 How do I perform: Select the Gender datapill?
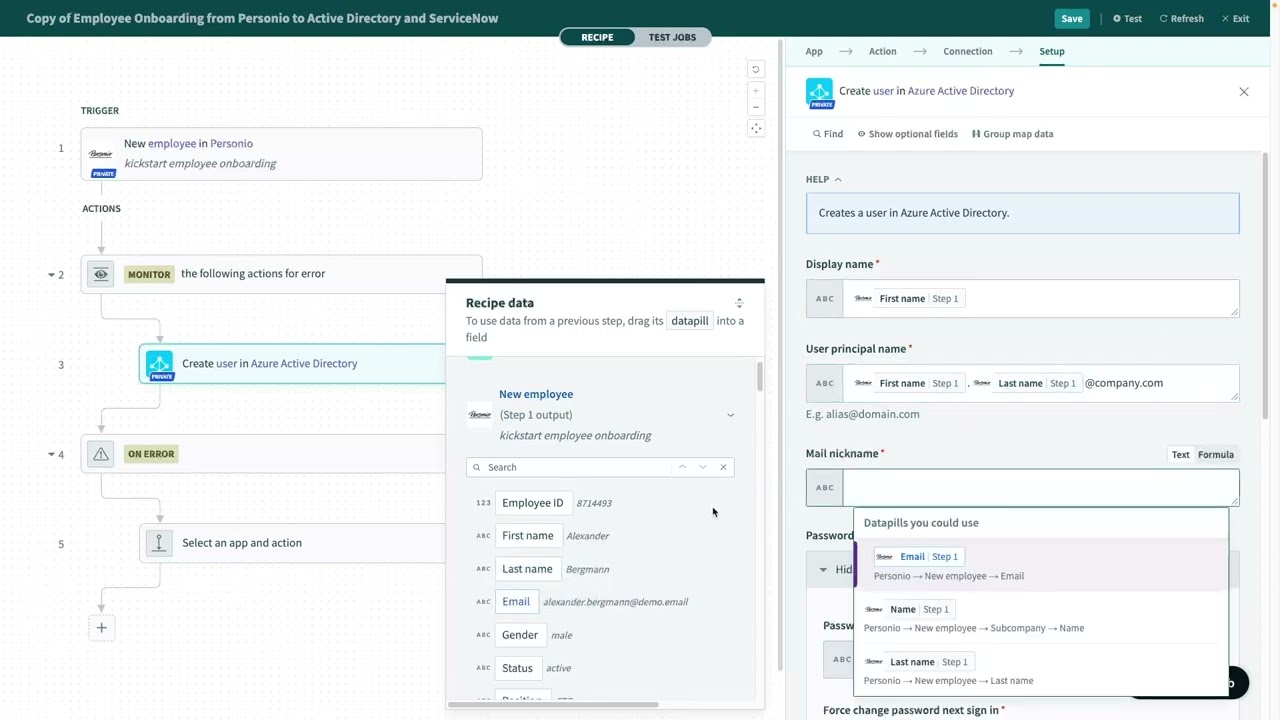pyautogui.click(x=519, y=635)
